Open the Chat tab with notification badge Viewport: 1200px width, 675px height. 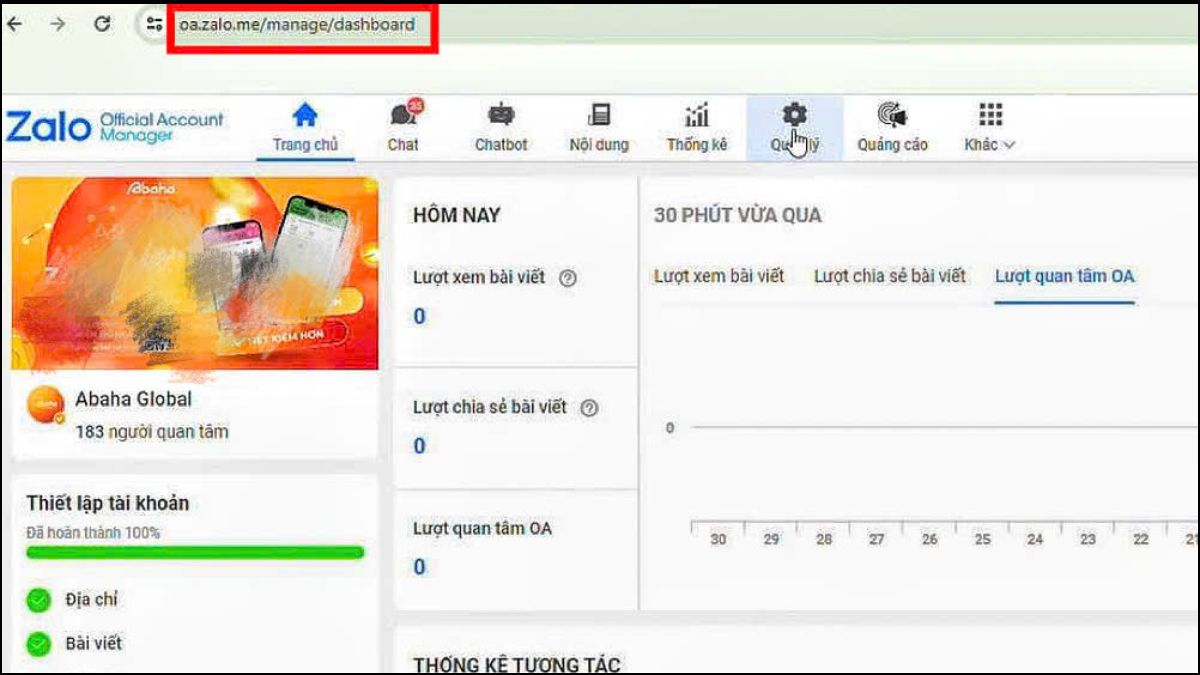pyautogui.click(x=403, y=128)
